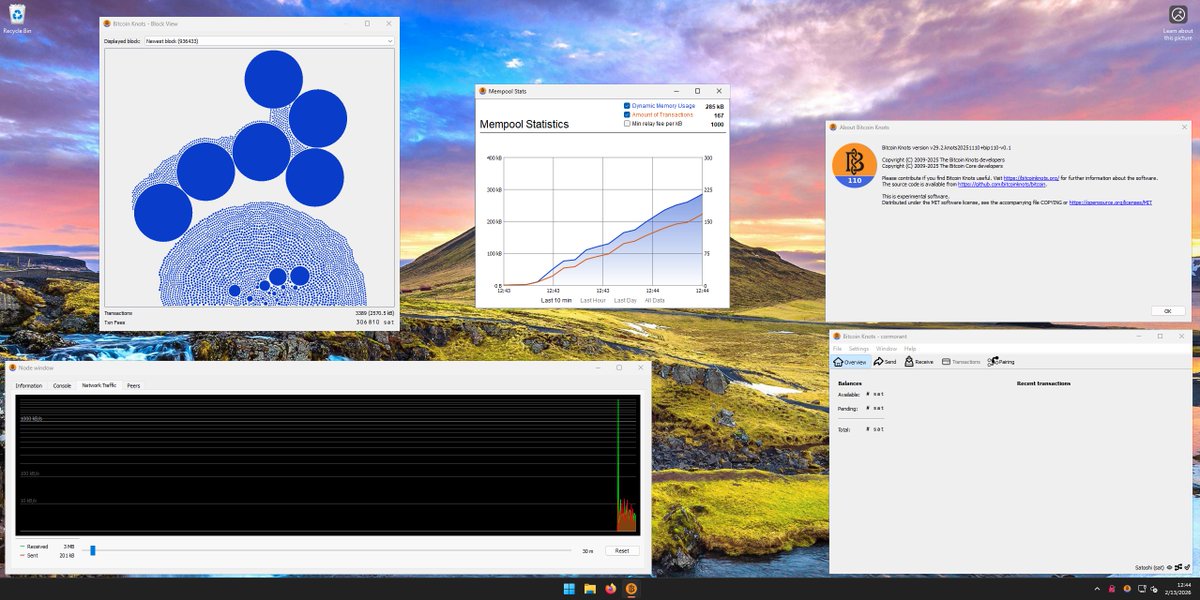Click the Recent transactions heading
The image size is (1200, 600).
[x=1043, y=383]
